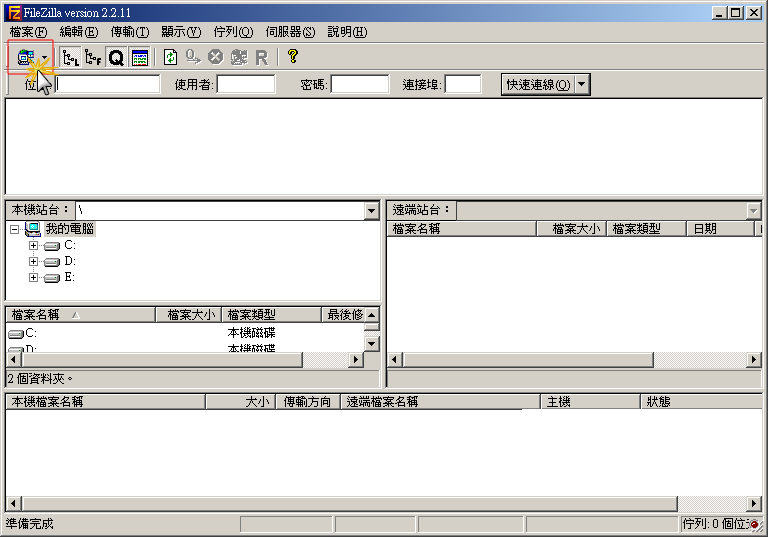
Task: Sort remote files by 檔案大小 column
Action: [x=572, y=229]
